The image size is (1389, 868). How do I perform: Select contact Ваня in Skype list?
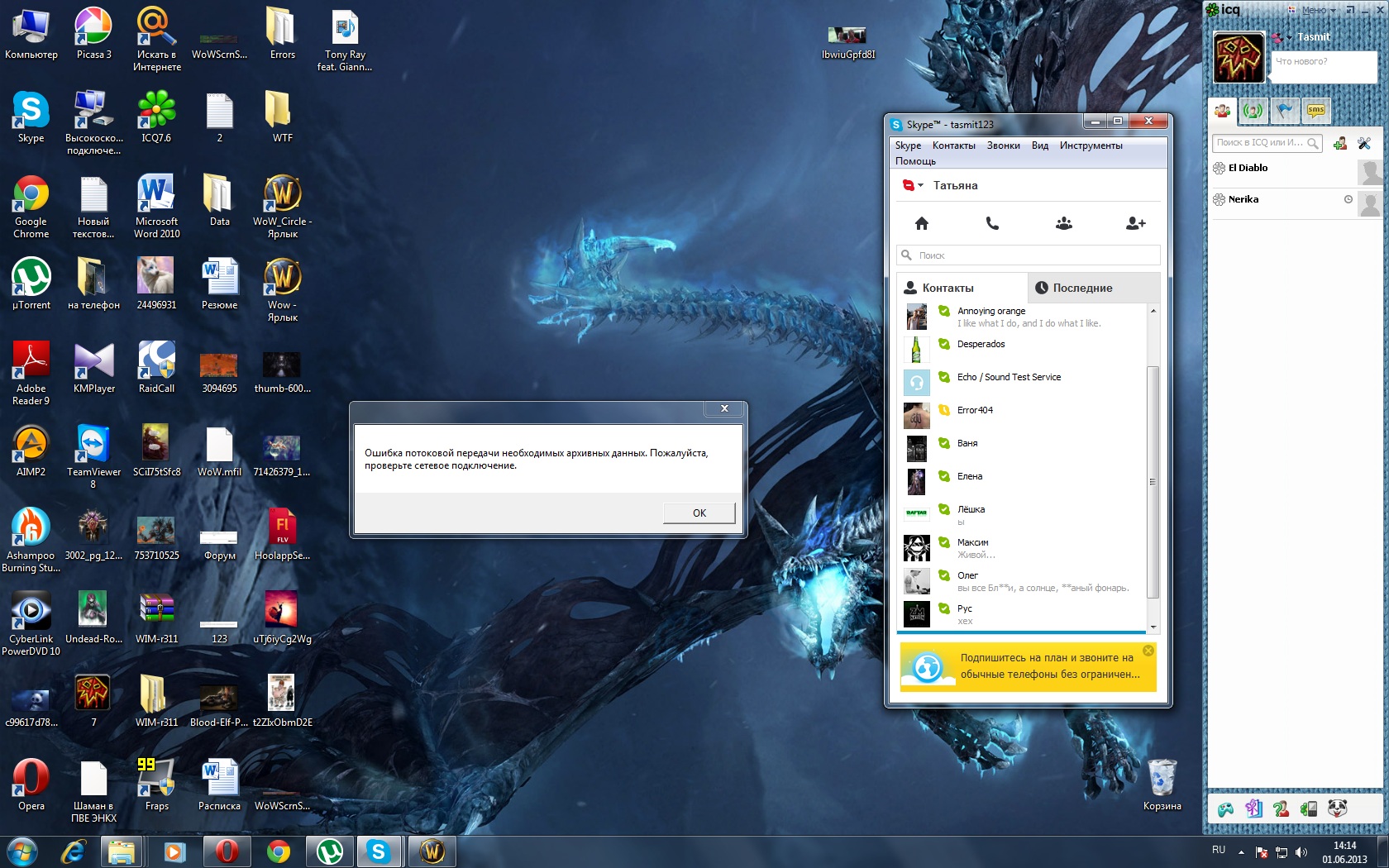pyautogui.click(x=1024, y=449)
